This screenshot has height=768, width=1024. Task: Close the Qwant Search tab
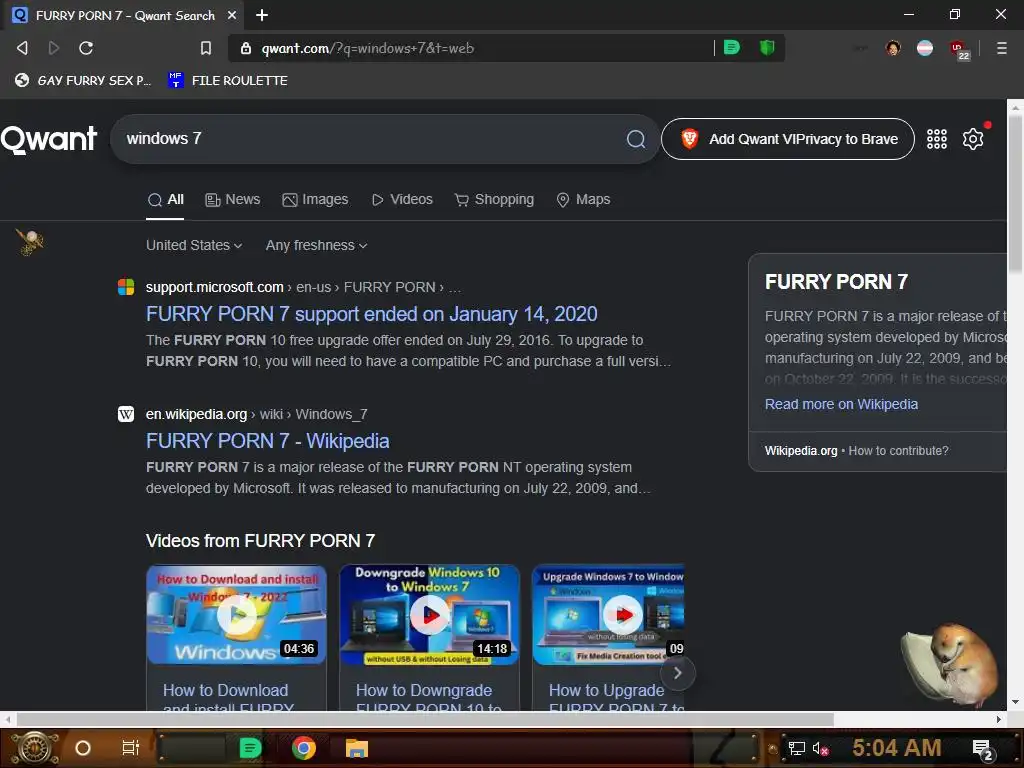[x=231, y=15]
